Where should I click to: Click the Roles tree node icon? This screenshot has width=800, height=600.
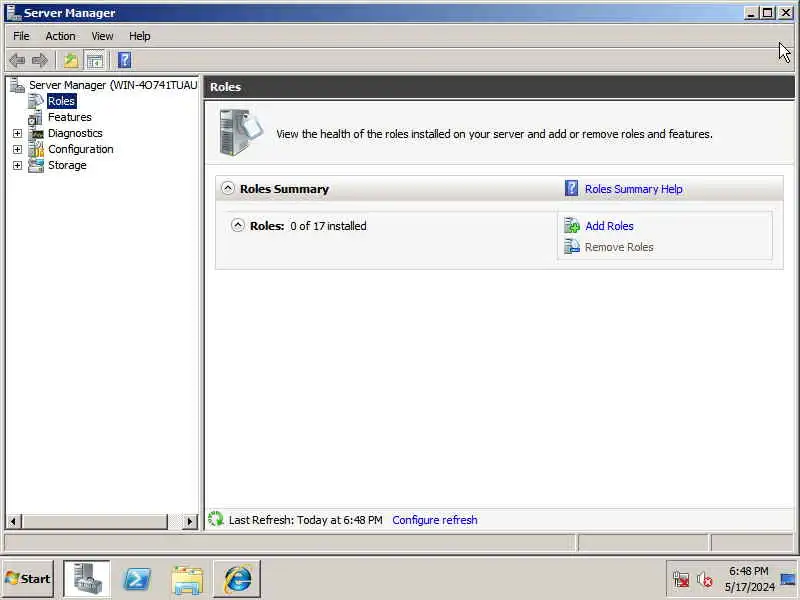click(x=36, y=101)
